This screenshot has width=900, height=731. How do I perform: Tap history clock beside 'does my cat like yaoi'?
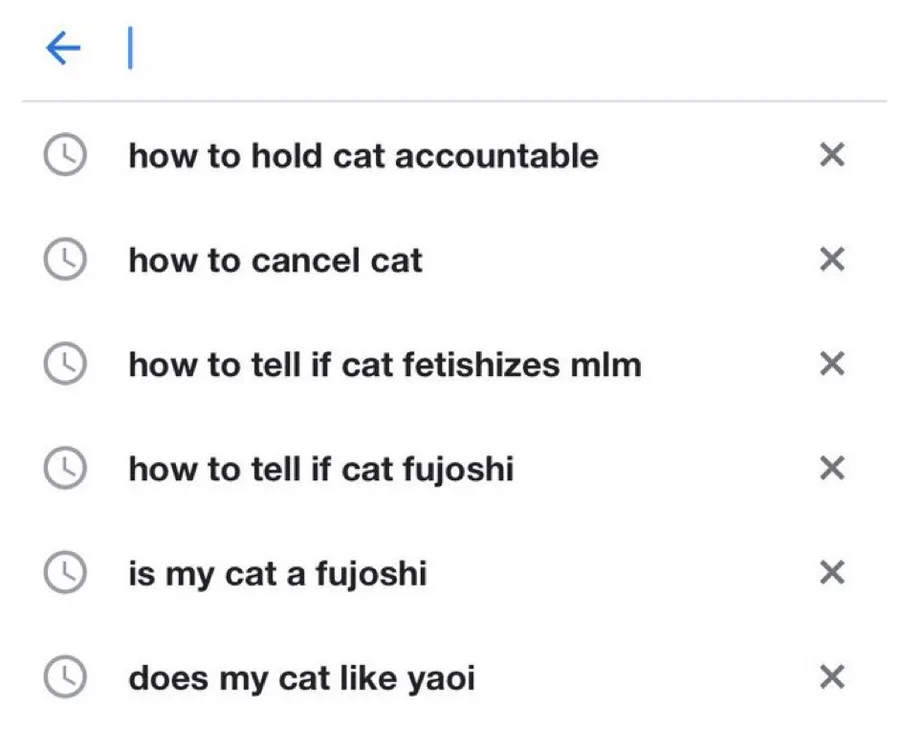66,678
